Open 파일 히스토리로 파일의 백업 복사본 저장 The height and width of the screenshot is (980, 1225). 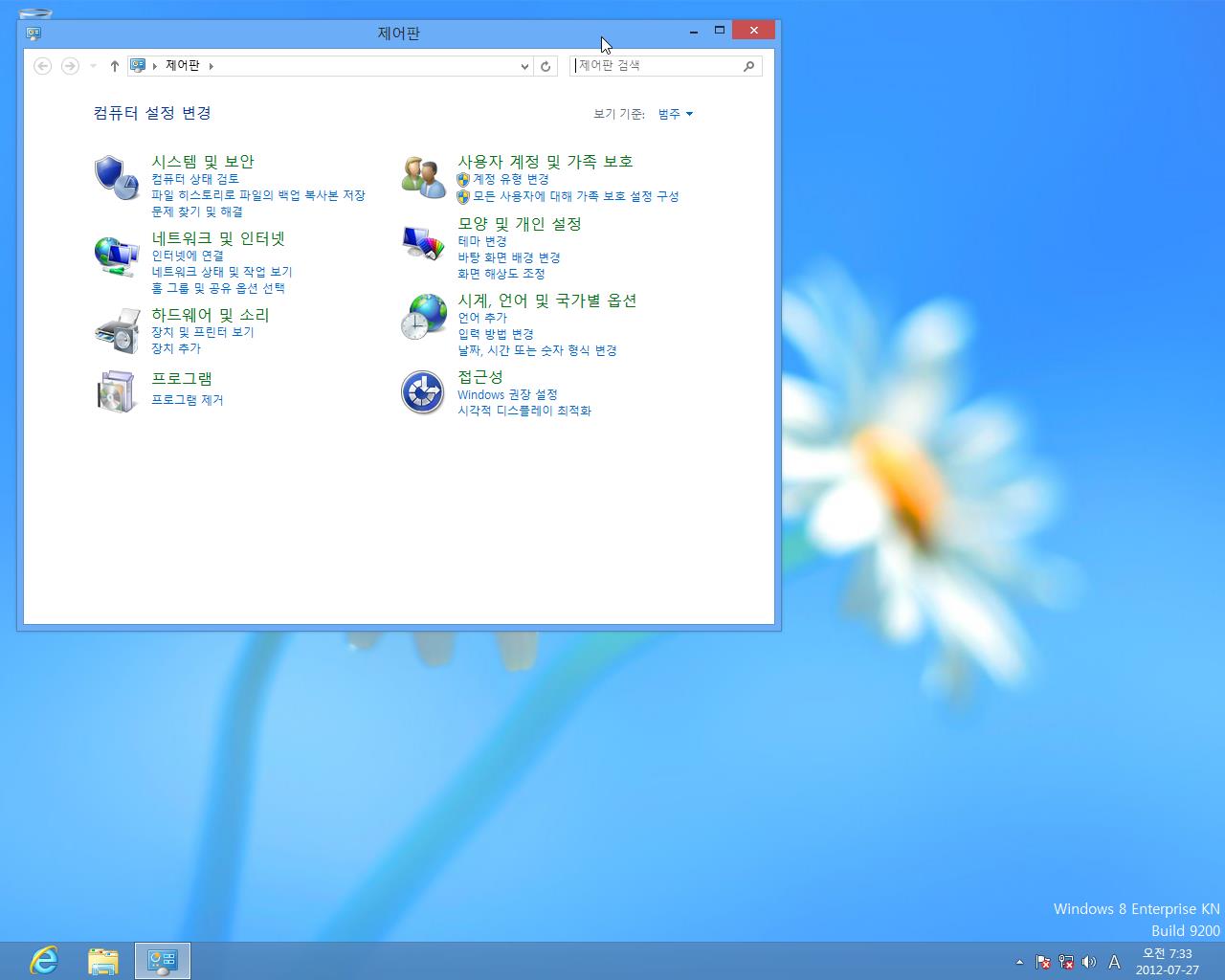pyautogui.click(x=258, y=195)
